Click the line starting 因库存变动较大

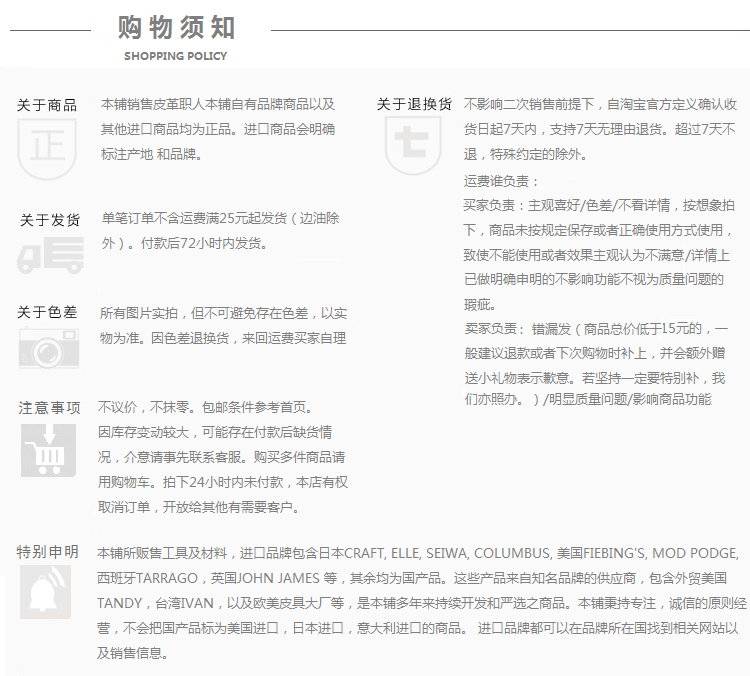click(x=215, y=432)
